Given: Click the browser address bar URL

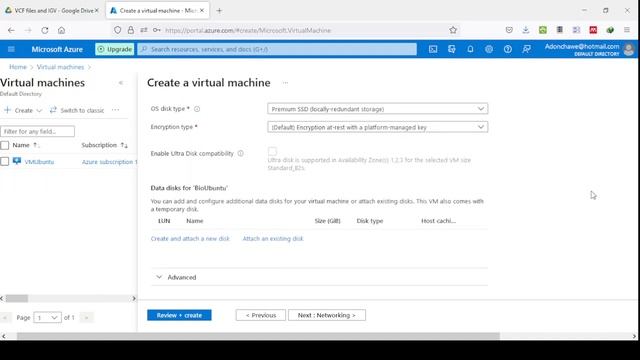Looking at the screenshot, I should click(248, 30).
